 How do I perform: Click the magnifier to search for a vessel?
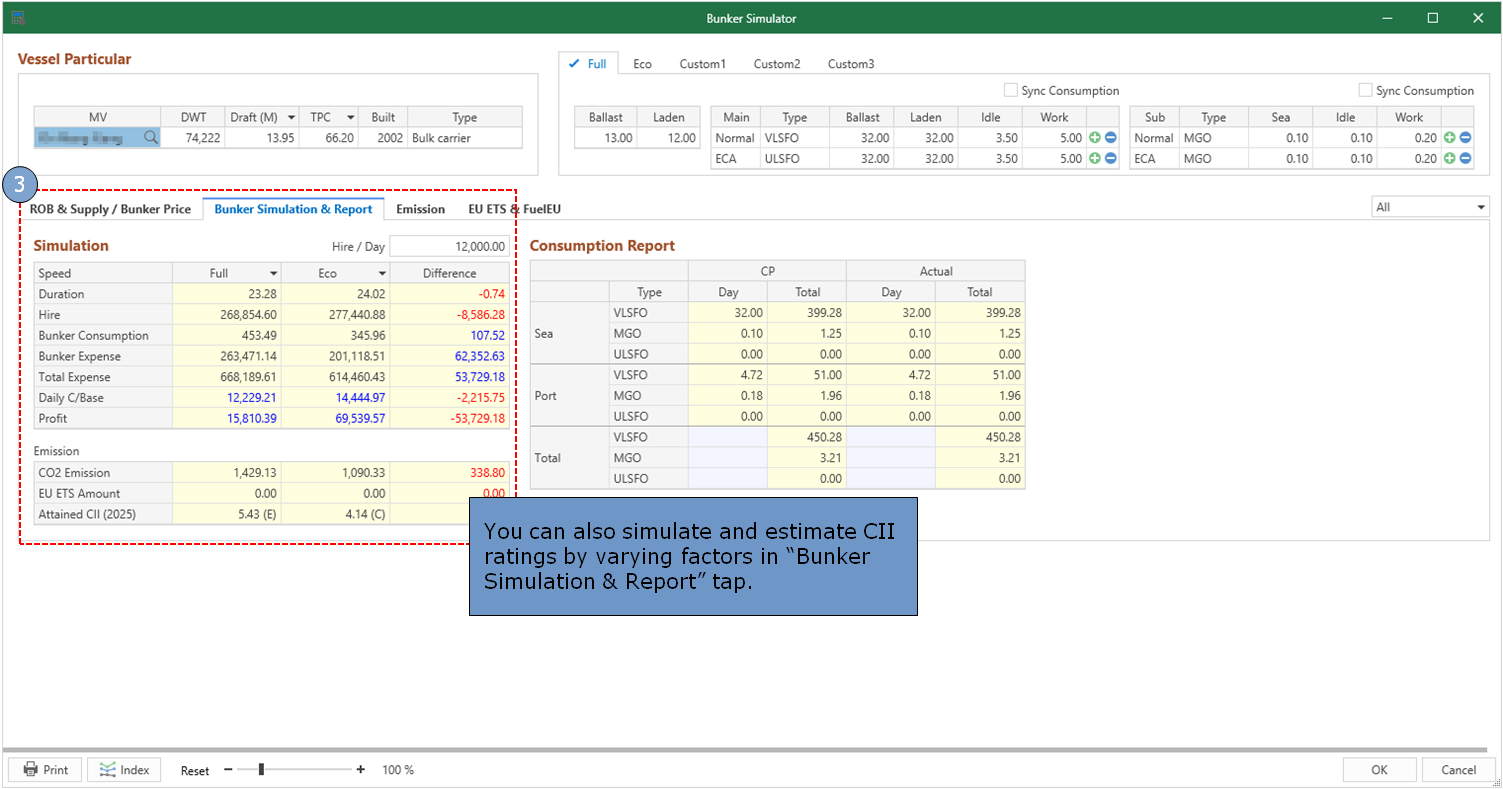coord(150,137)
